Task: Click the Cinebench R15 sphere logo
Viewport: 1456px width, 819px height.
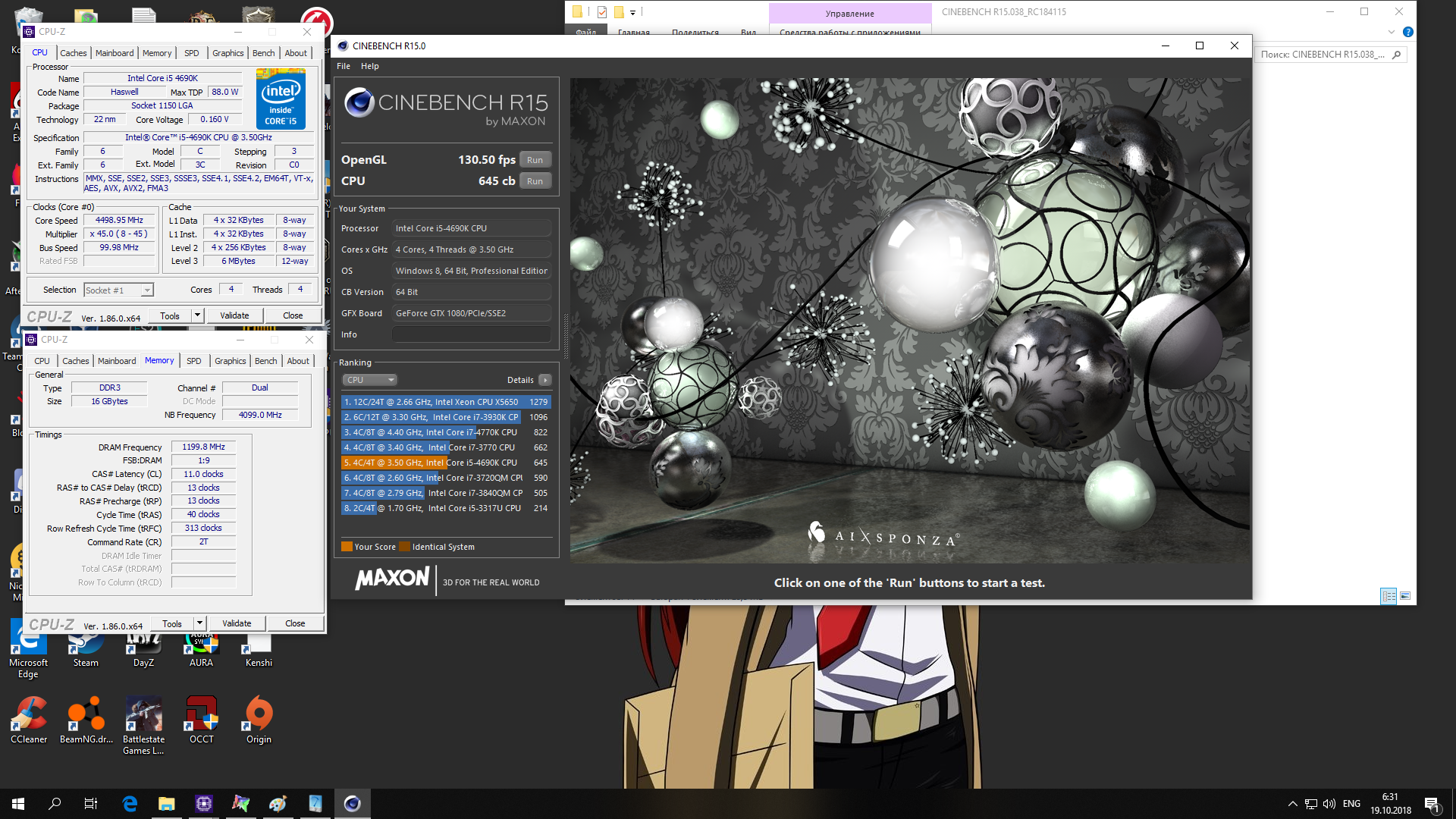Action: [x=359, y=102]
